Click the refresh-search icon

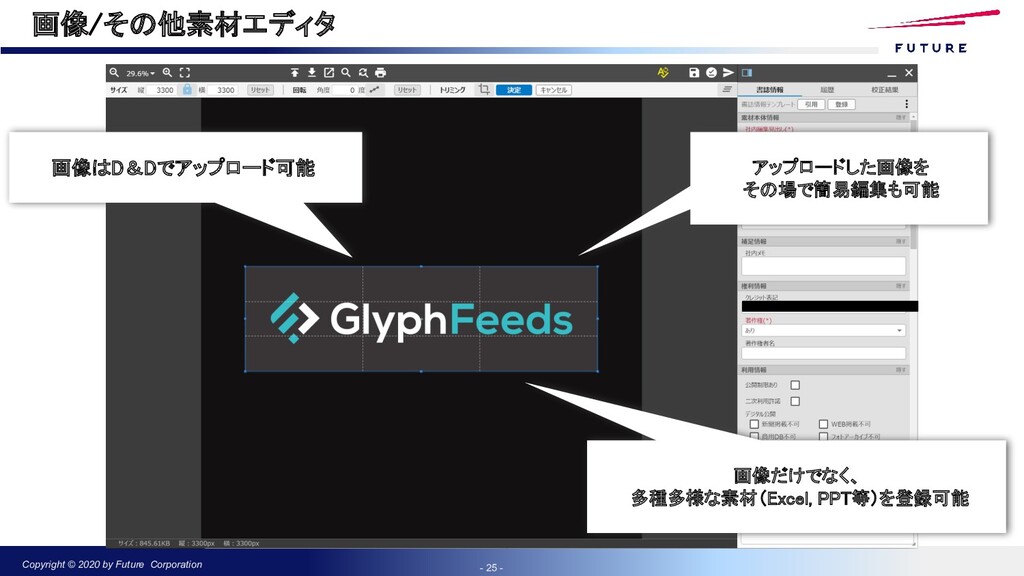[x=363, y=72]
